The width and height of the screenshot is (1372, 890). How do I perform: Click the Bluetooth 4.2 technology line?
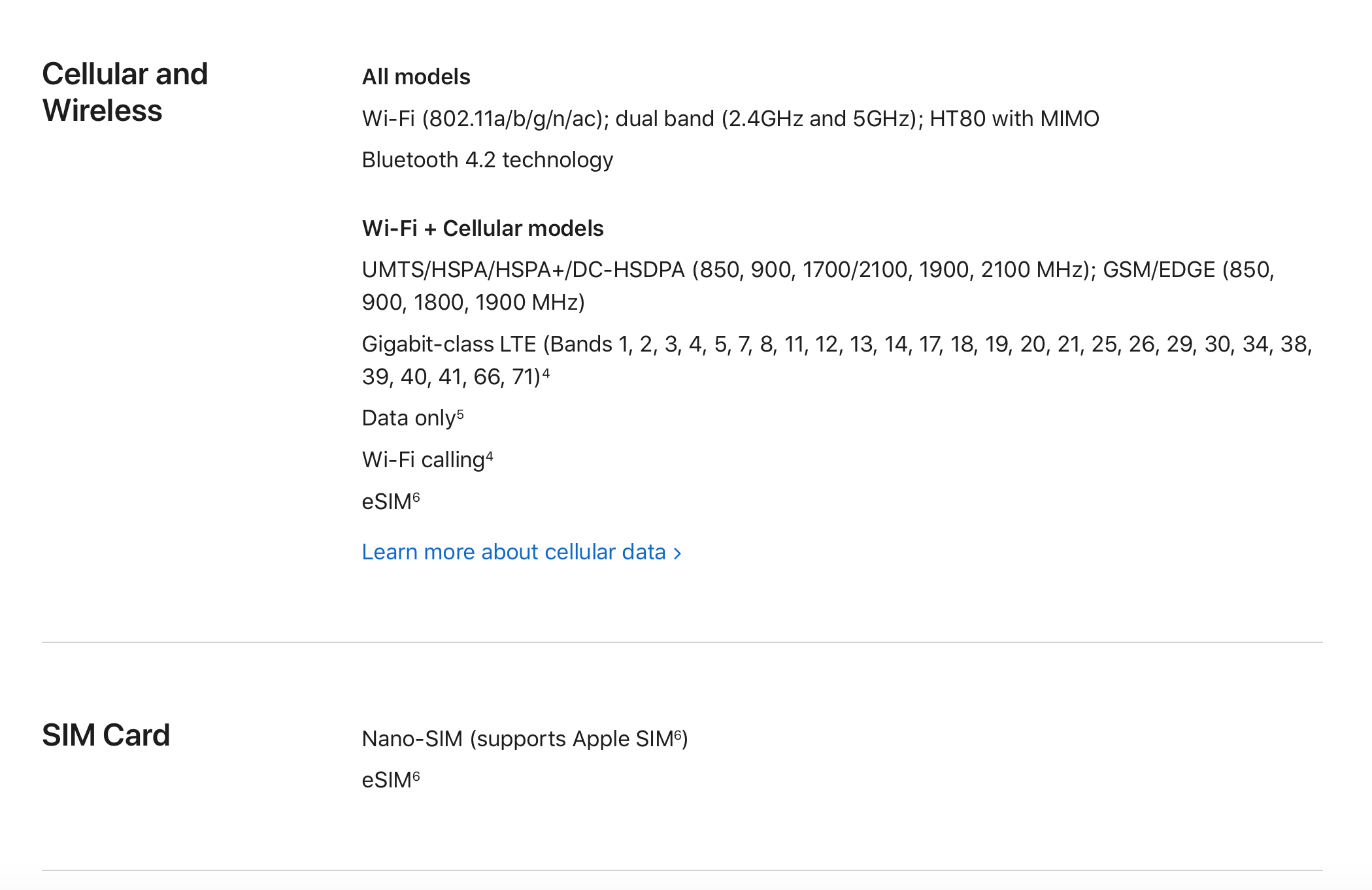(487, 160)
